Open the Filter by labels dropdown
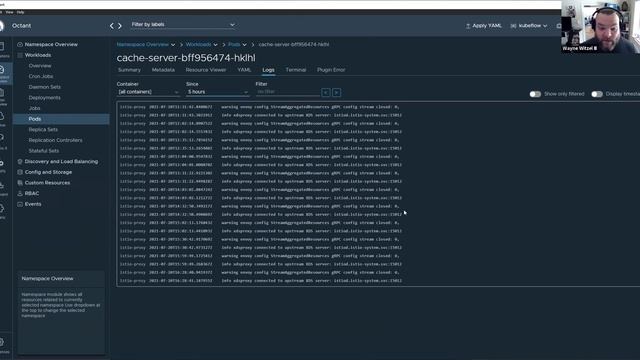The height and width of the screenshot is (360, 640). point(182,24)
